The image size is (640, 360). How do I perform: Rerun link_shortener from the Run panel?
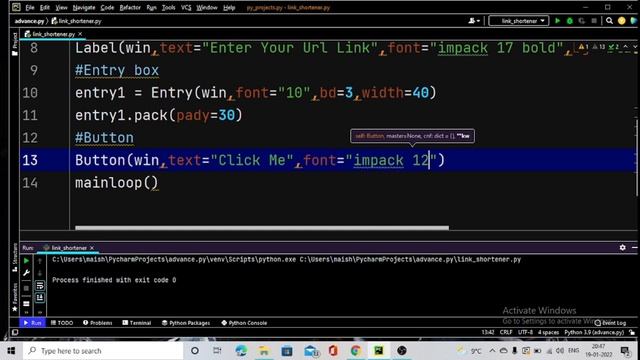click(x=27, y=260)
